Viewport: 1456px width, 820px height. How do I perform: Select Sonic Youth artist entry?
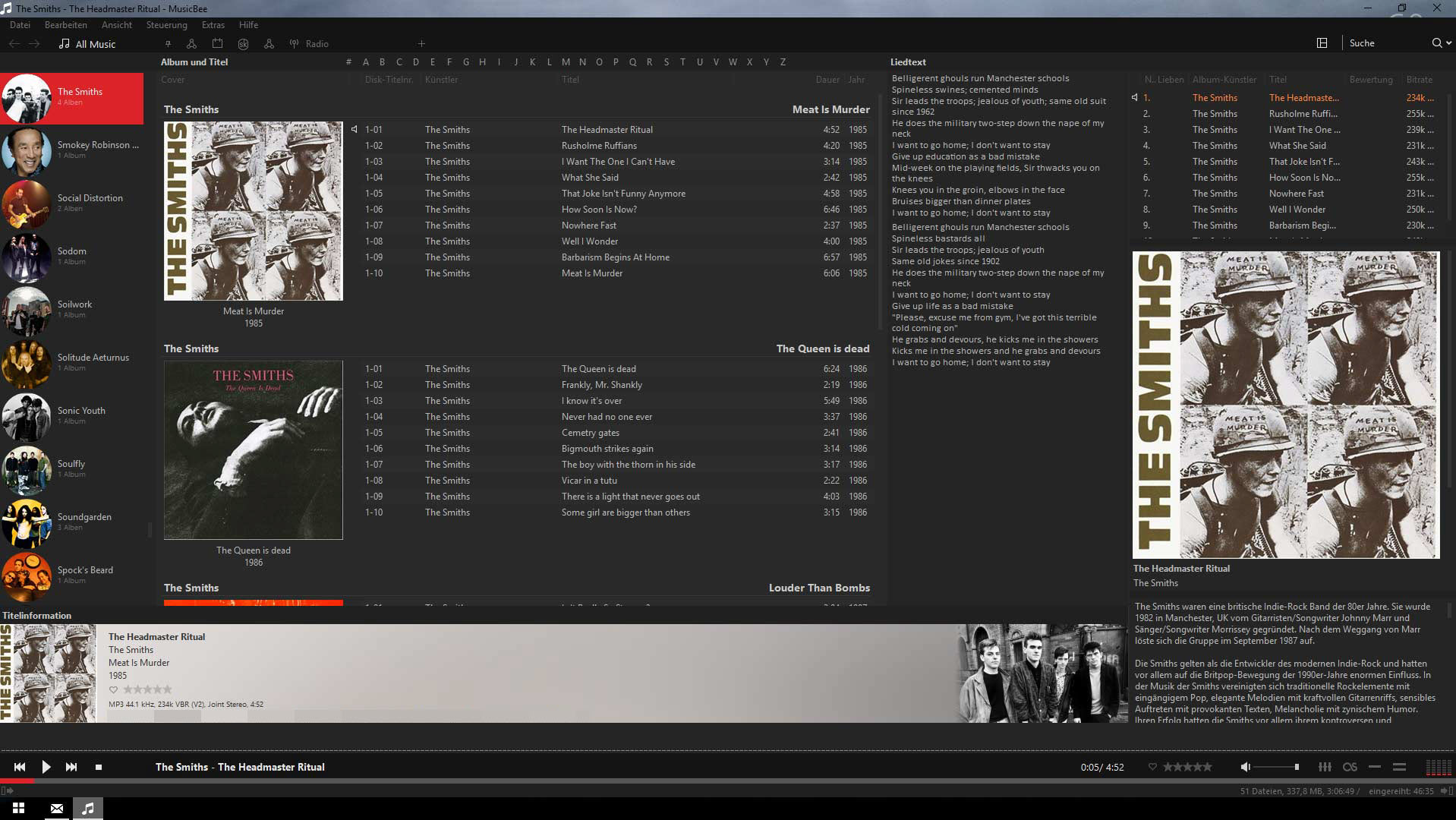click(x=71, y=416)
